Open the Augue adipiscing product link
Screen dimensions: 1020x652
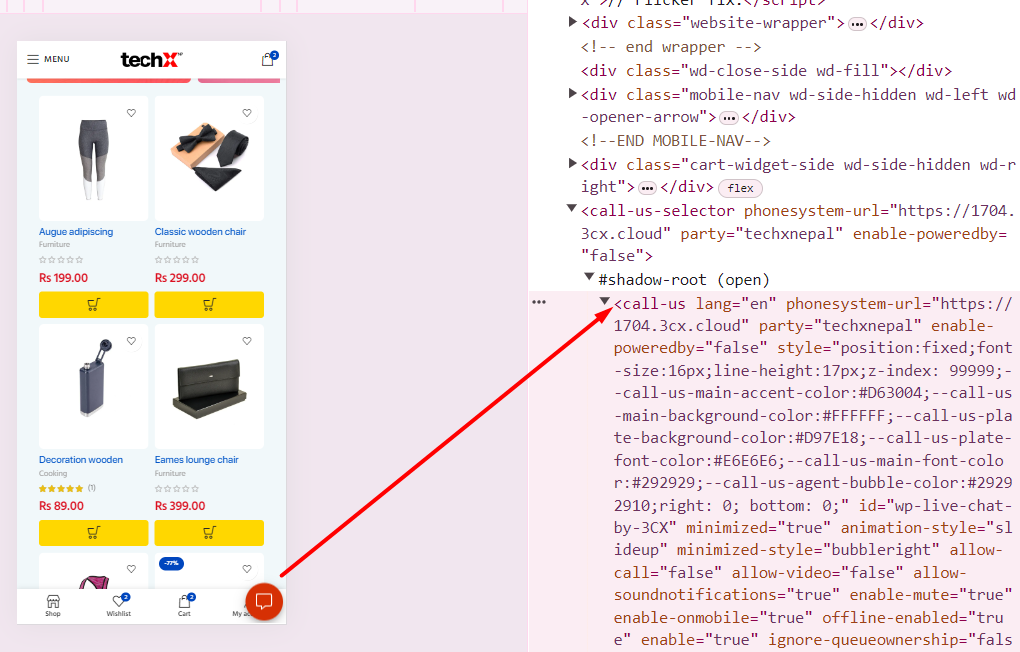[x=76, y=232]
